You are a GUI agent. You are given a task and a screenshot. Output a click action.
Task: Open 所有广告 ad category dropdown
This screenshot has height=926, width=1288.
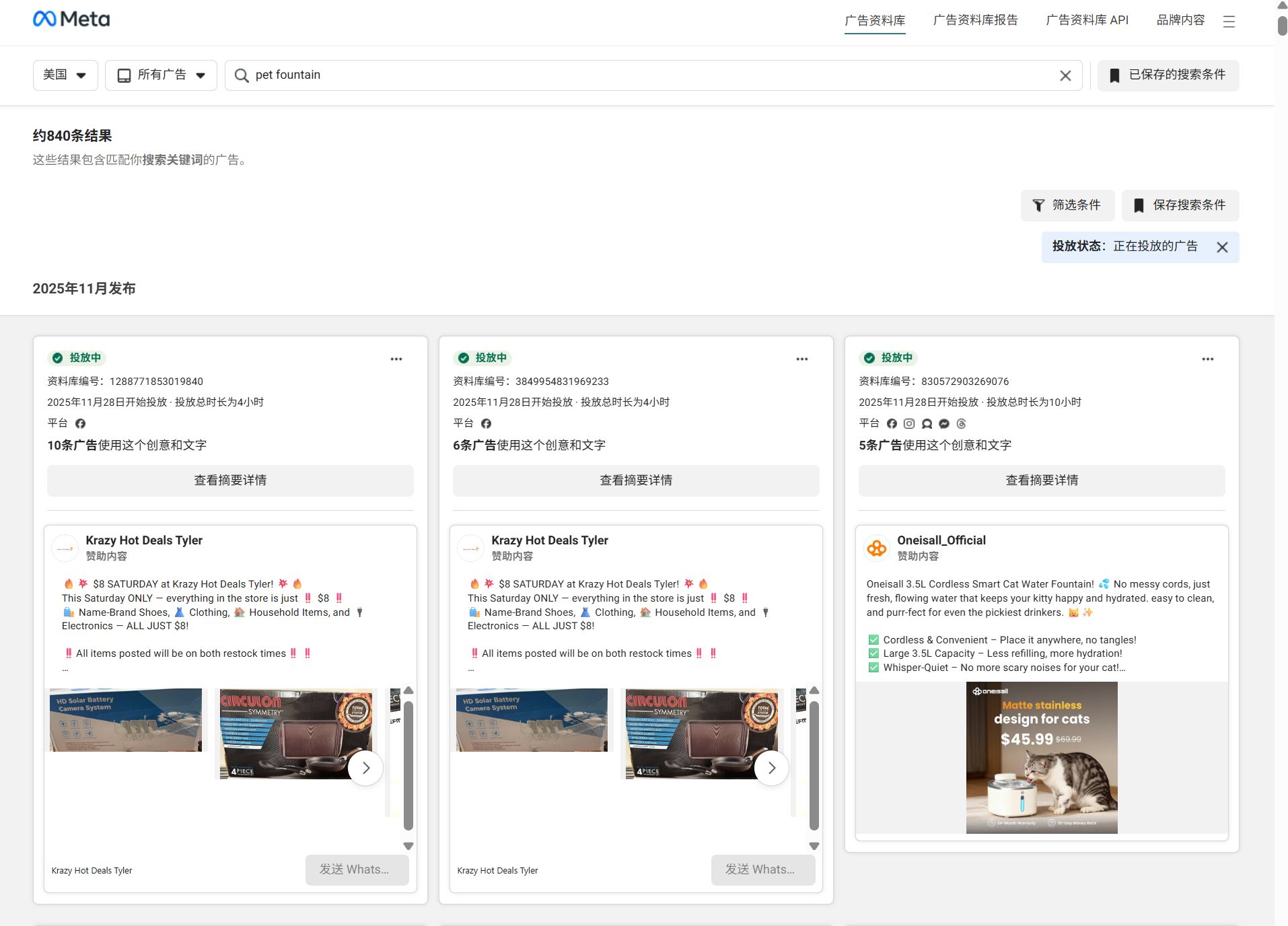pyautogui.click(x=161, y=75)
